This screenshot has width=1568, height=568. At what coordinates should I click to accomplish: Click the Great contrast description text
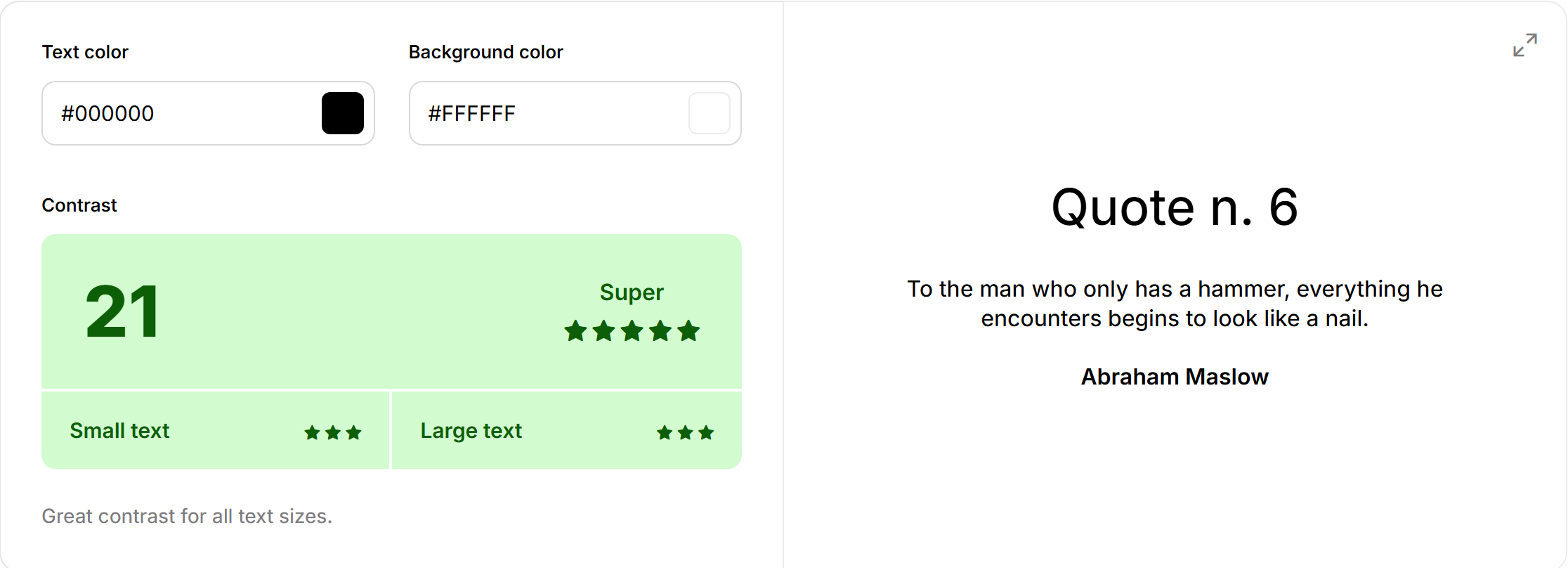(x=187, y=516)
